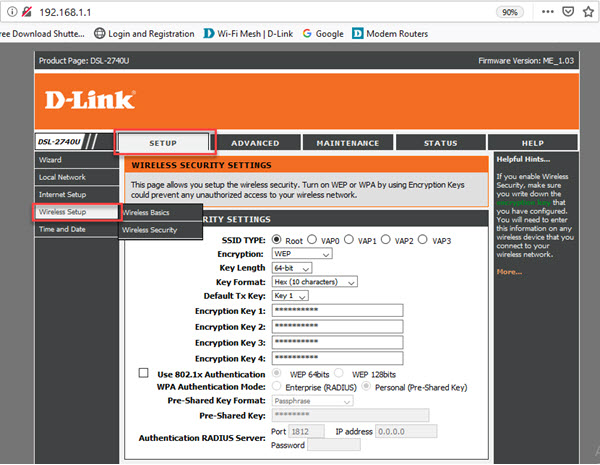Select the WEP 64bits radio option
Image resolution: width=600 pixels, height=465 pixels.
(277, 373)
